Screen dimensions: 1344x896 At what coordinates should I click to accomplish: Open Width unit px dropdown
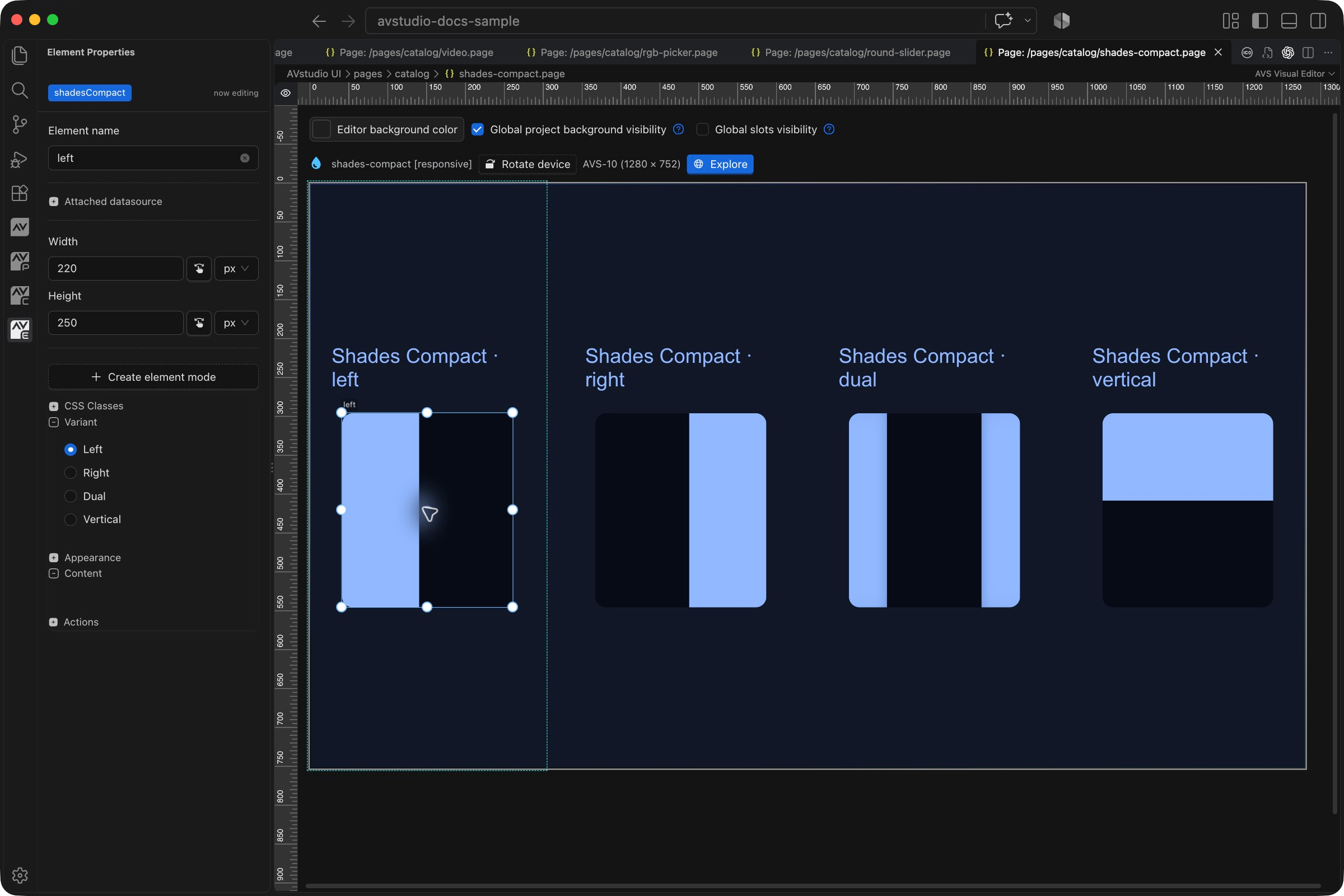pyautogui.click(x=236, y=269)
